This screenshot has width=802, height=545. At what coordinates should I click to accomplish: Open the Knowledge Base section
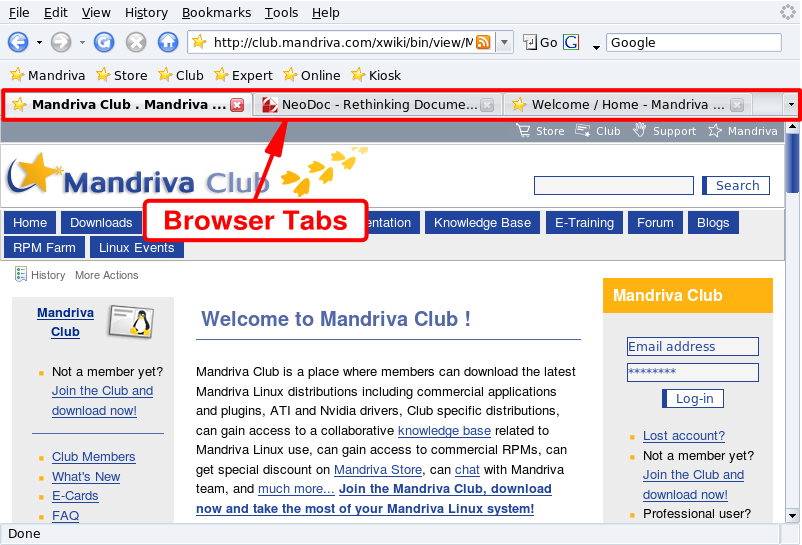(x=482, y=223)
